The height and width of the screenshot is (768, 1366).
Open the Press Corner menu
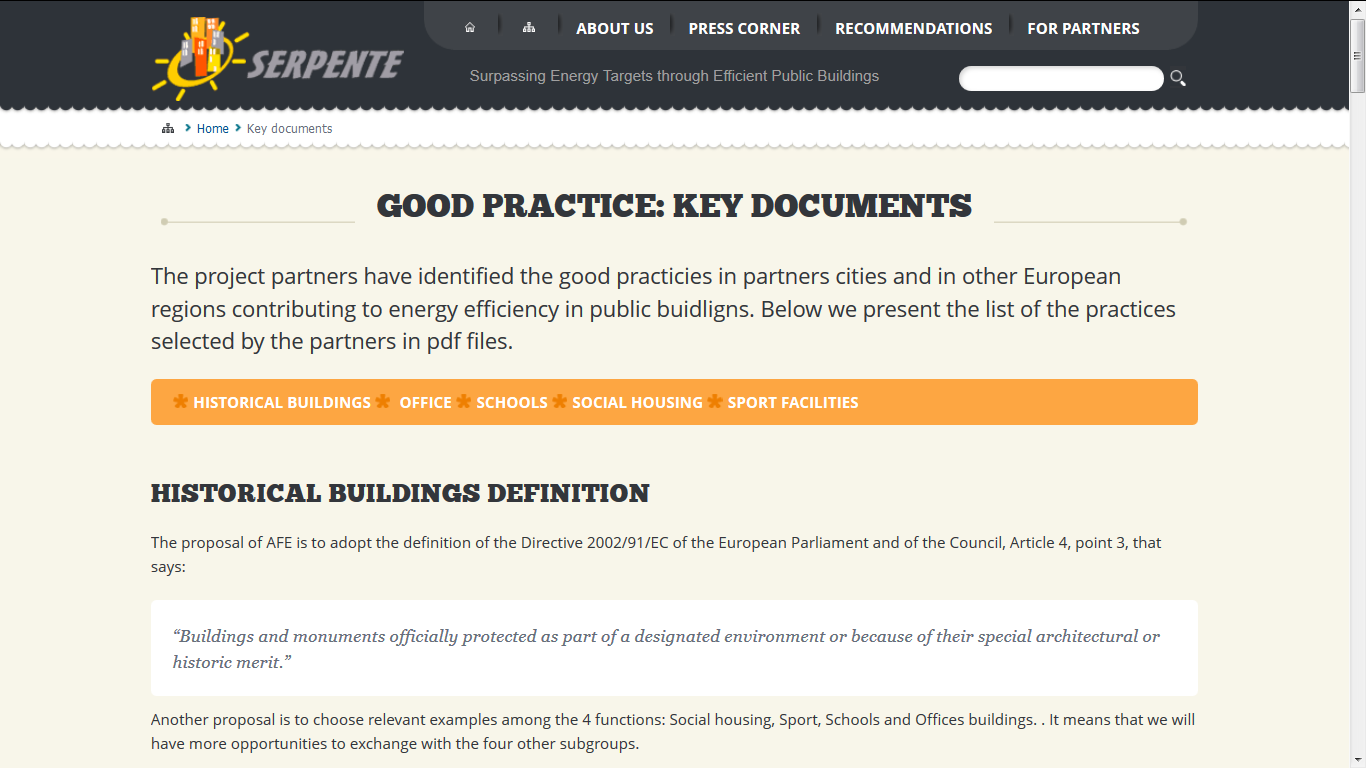[x=744, y=29]
